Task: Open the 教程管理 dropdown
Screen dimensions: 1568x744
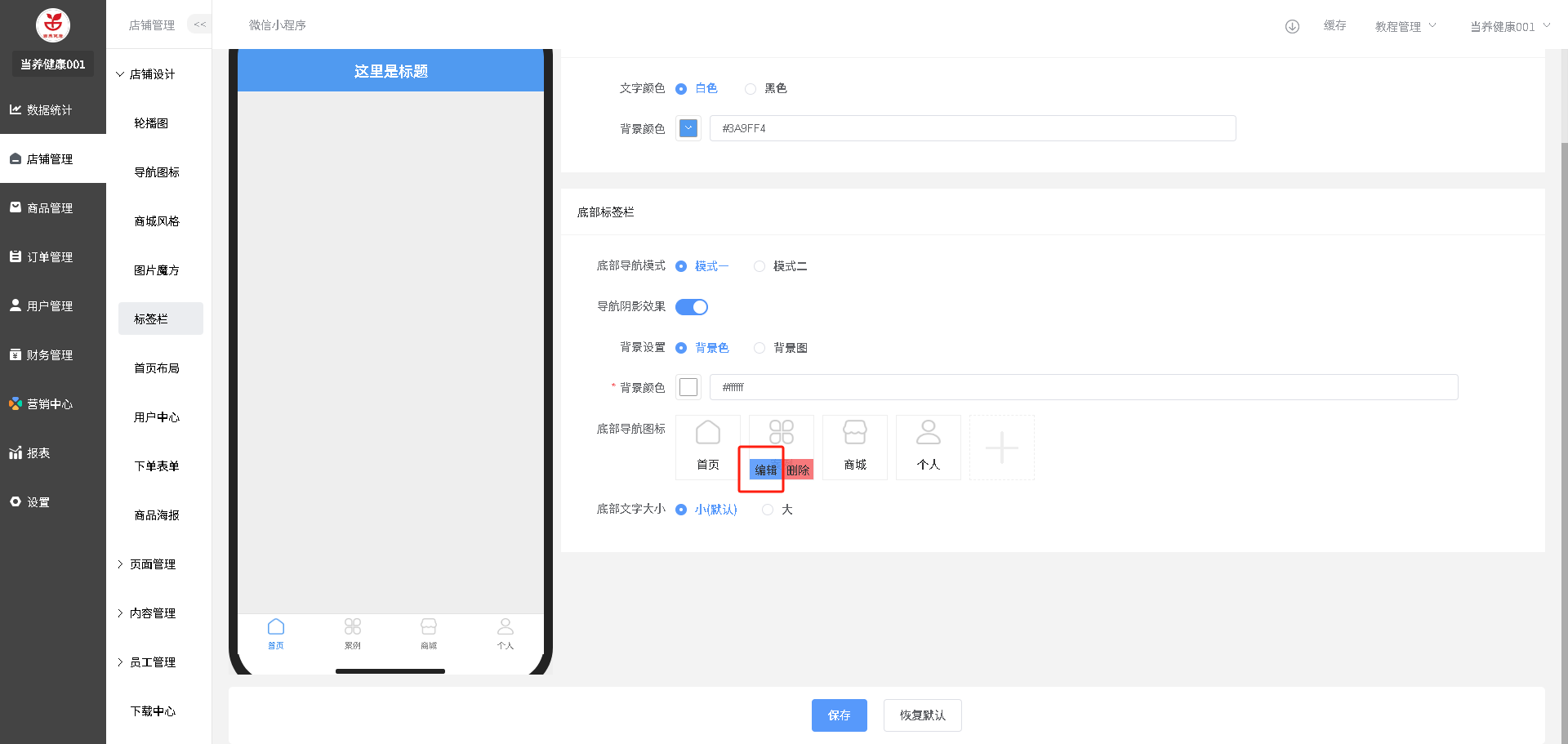Action: click(x=1405, y=26)
